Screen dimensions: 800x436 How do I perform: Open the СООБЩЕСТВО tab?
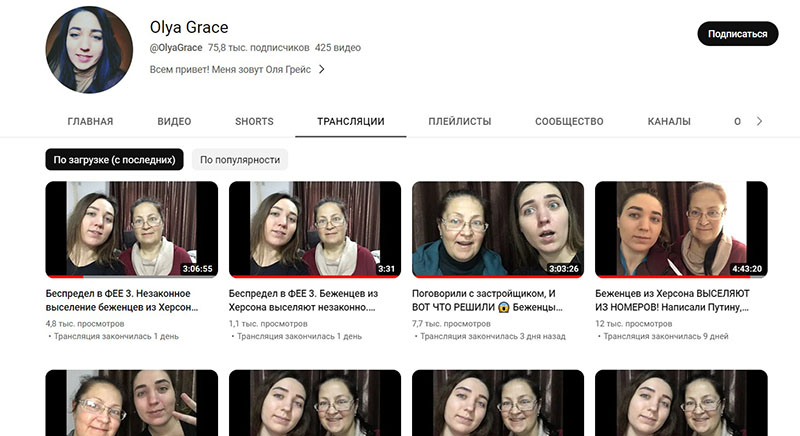pos(569,121)
